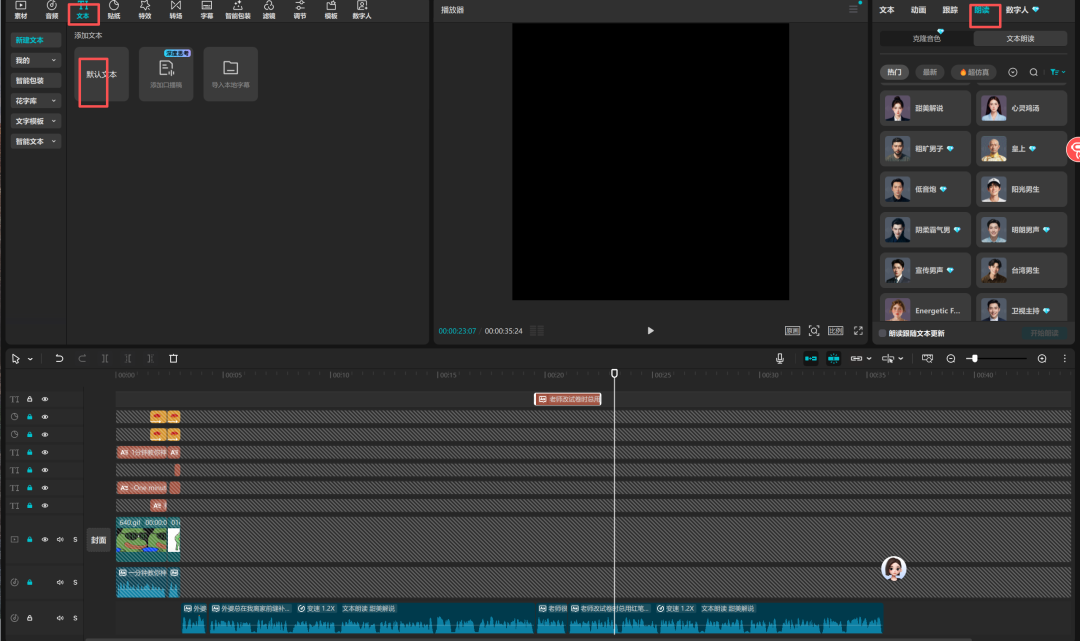
Task: Expand the 文字模板 category in sidebar
Action: coord(36,121)
